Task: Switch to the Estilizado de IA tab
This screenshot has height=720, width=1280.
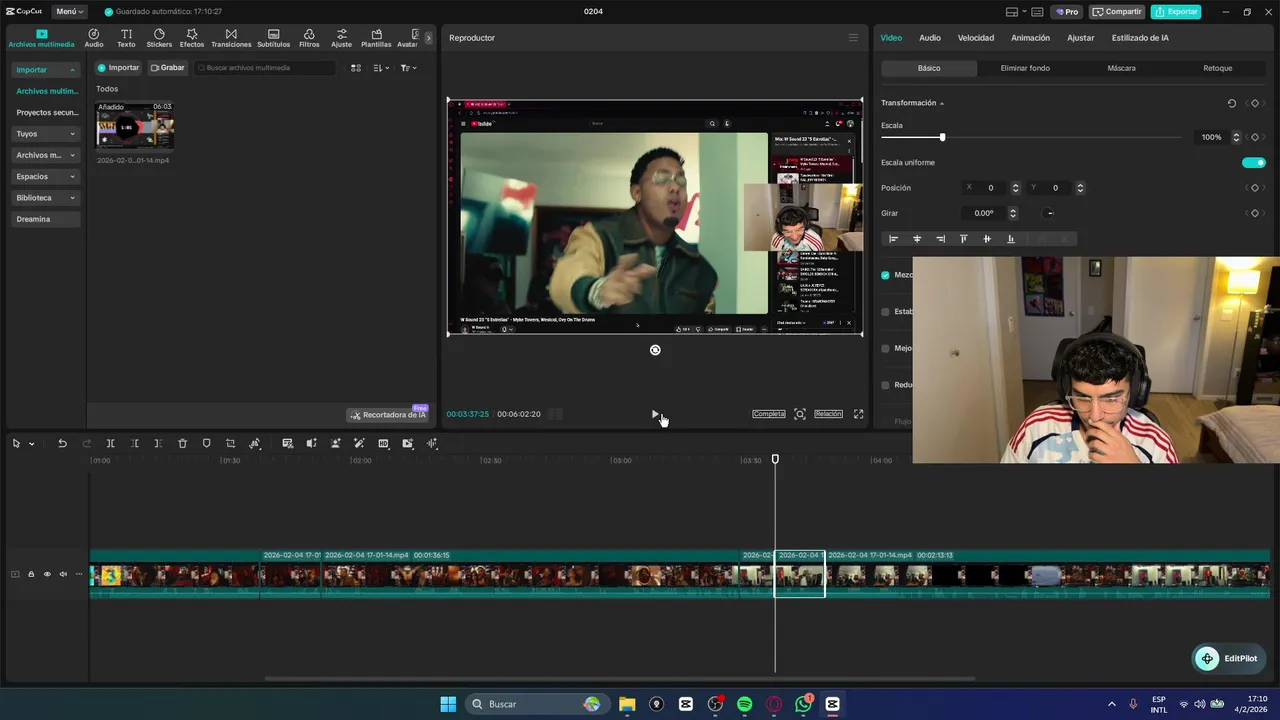Action: point(1140,38)
